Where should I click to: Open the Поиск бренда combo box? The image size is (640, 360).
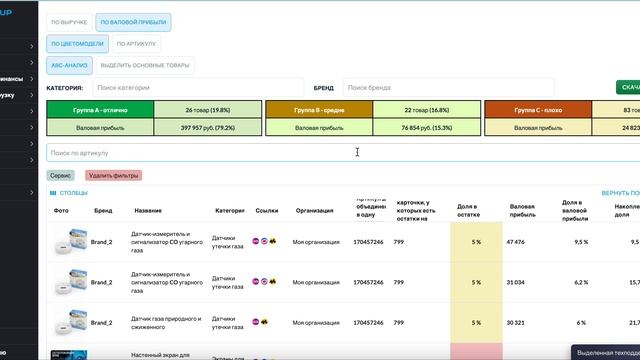(x=449, y=88)
